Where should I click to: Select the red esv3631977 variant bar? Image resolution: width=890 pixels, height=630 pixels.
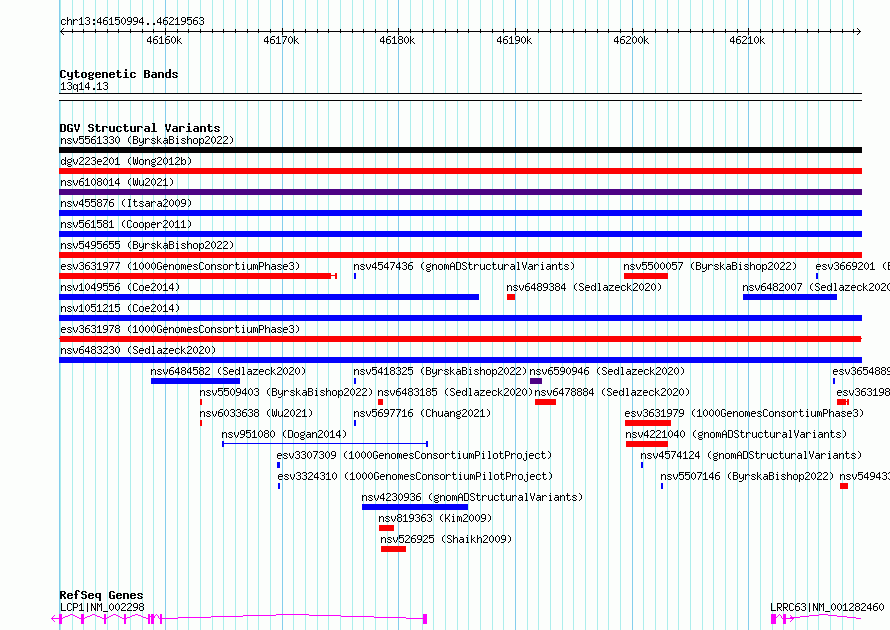[x=198, y=276]
